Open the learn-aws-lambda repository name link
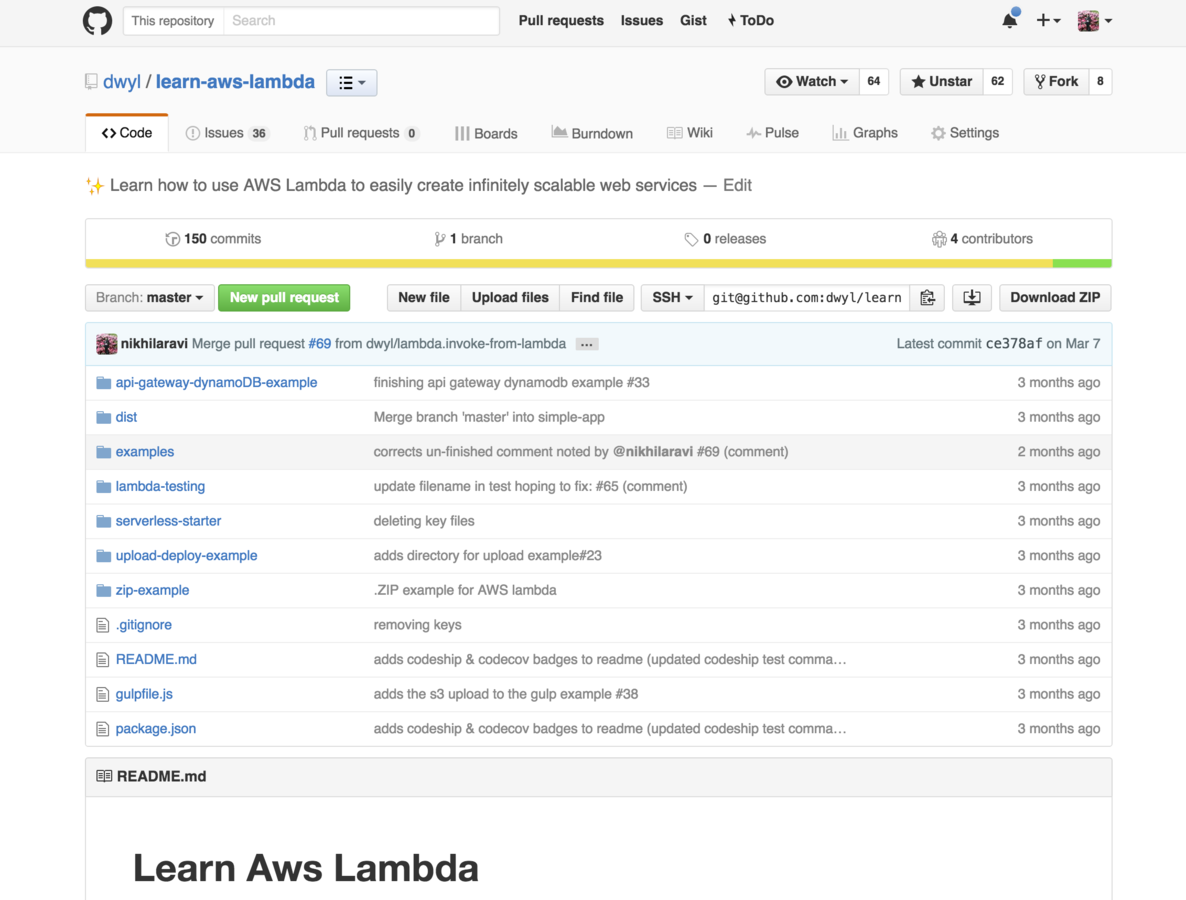This screenshot has width=1186, height=900. tap(235, 82)
